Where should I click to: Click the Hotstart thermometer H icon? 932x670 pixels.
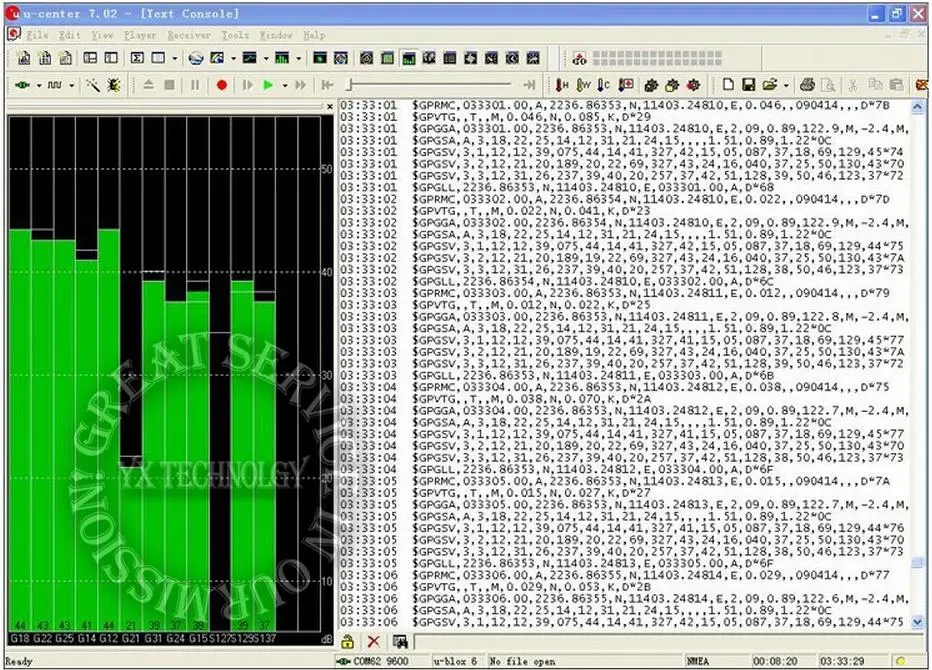tap(561, 85)
